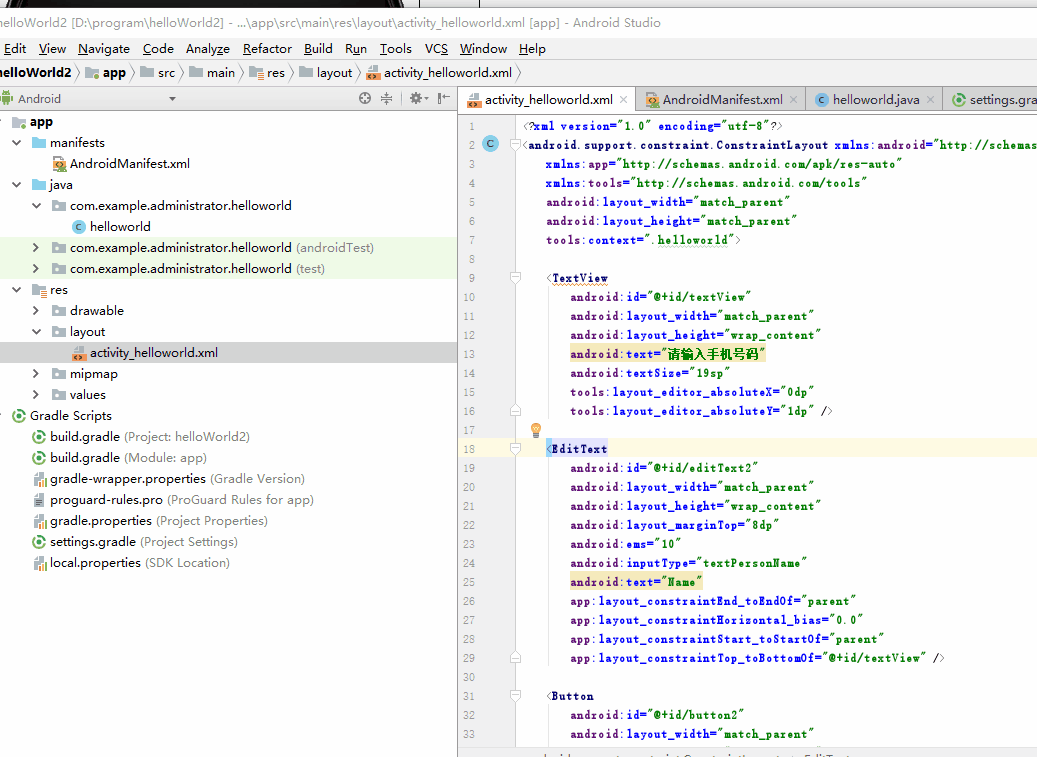Image resolution: width=1037 pixels, height=757 pixels.
Task: Close the AndroidManifest.xml tab
Action: pyautogui.click(x=793, y=100)
